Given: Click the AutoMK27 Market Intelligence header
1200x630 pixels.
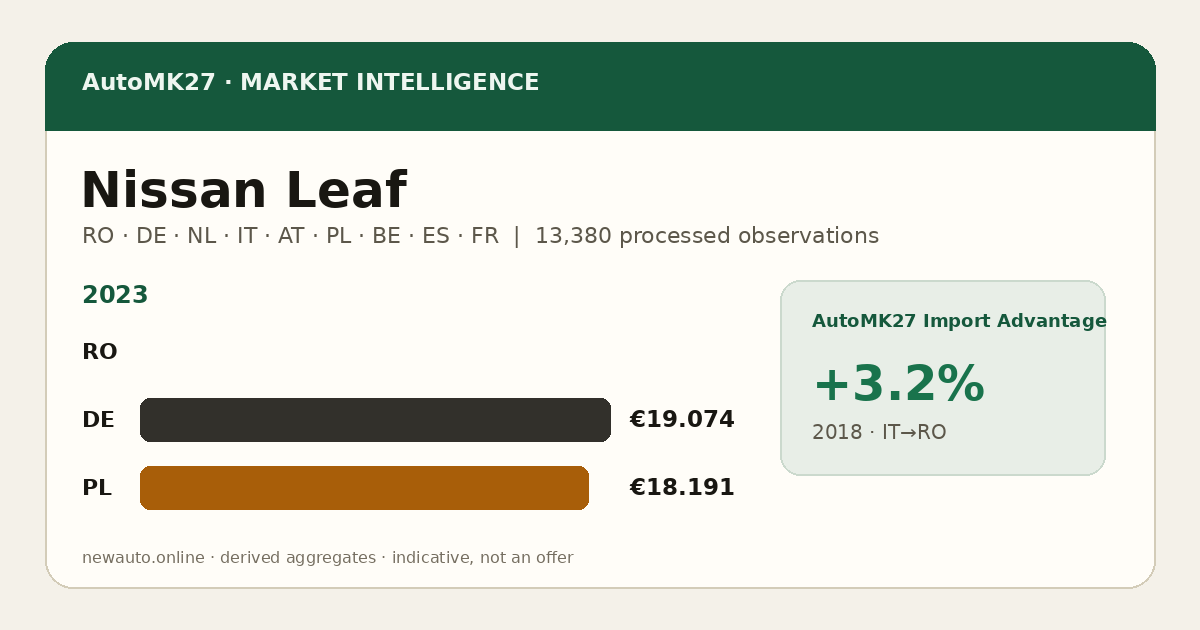Looking at the screenshot, I should pos(310,83).
